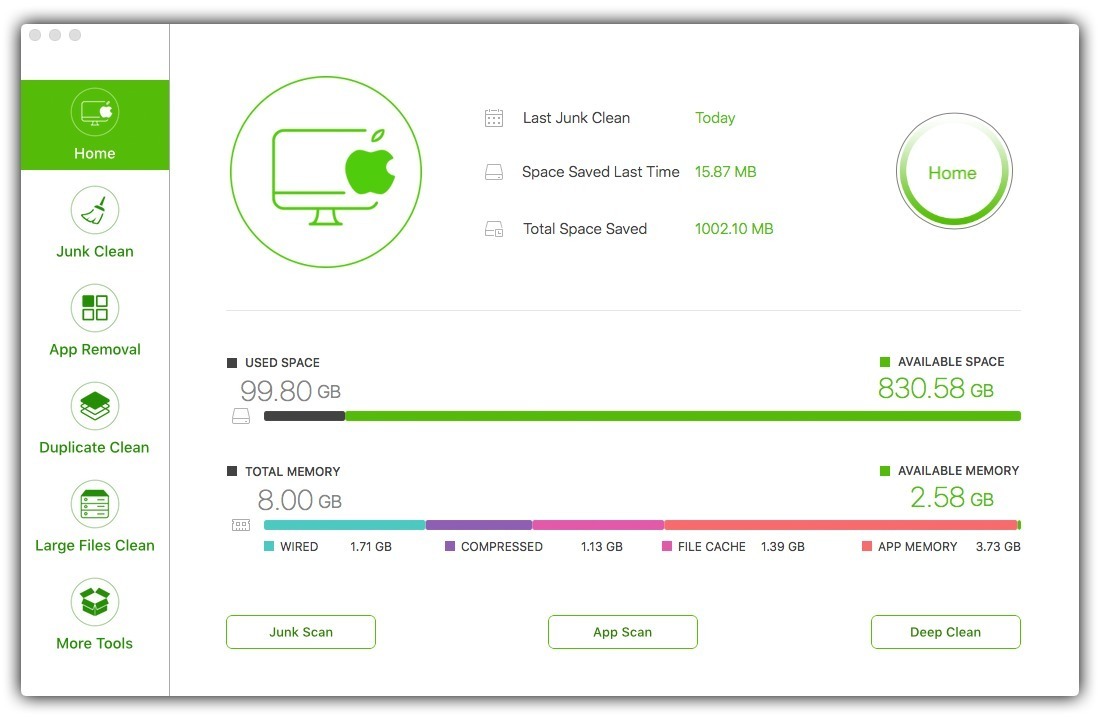The width and height of the screenshot is (1100, 720).
Task: Open Large Files Clean icon
Action: pos(95,504)
